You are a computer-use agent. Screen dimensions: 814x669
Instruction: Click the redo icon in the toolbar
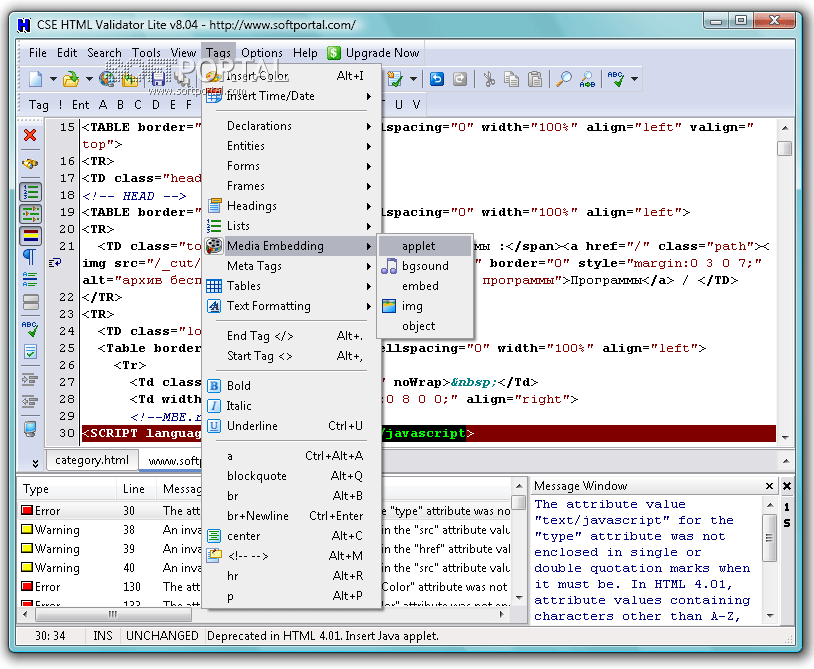(459, 79)
